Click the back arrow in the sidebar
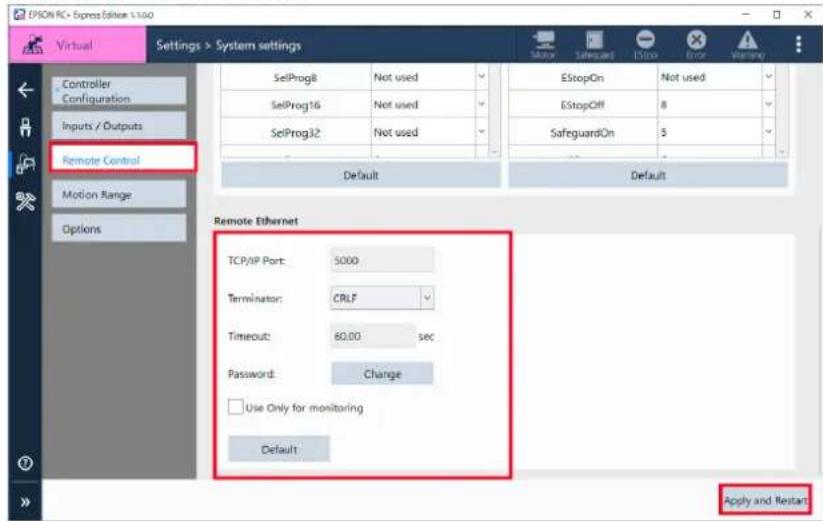Screen dimensions: 823x521 point(25,90)
